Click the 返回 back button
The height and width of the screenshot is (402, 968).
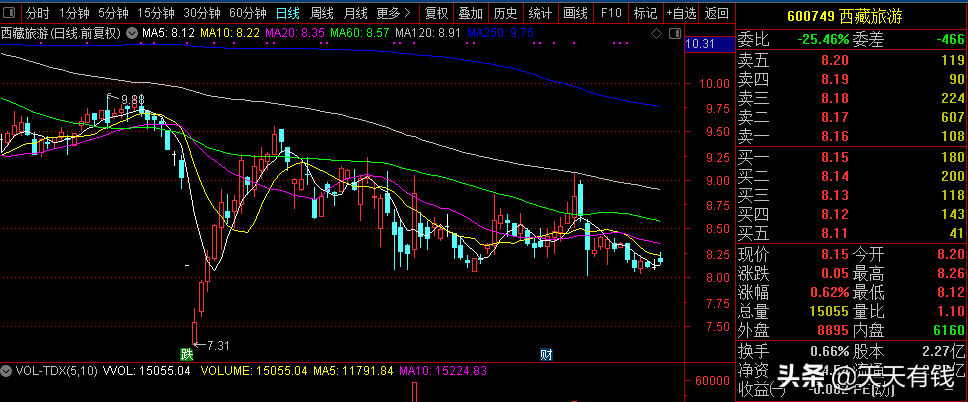point(716,12)
